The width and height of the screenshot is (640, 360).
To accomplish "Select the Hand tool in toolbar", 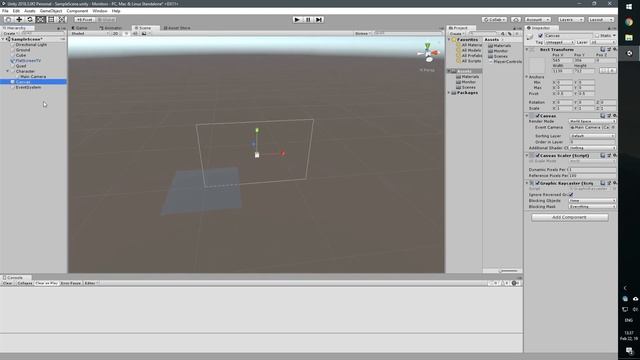I will [8, 20].
